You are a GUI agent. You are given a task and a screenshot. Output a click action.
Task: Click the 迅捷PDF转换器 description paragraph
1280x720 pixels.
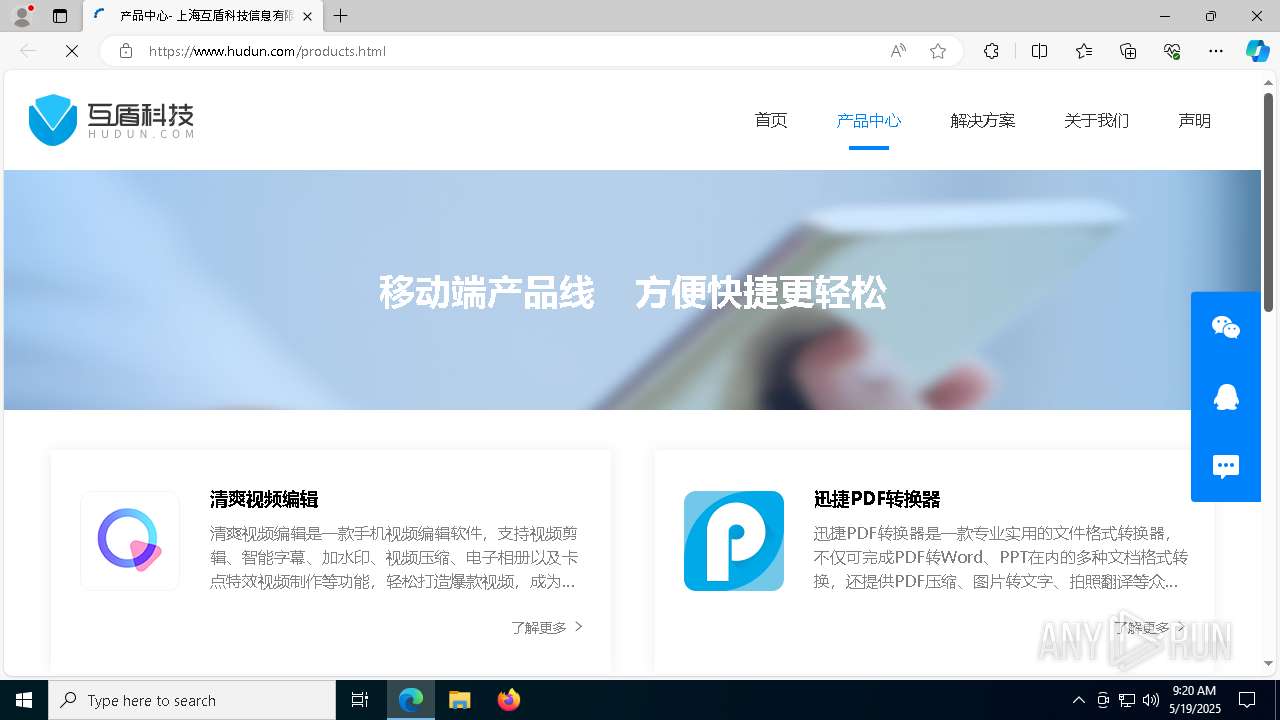pyautogui.click(x=1001, y=557)
